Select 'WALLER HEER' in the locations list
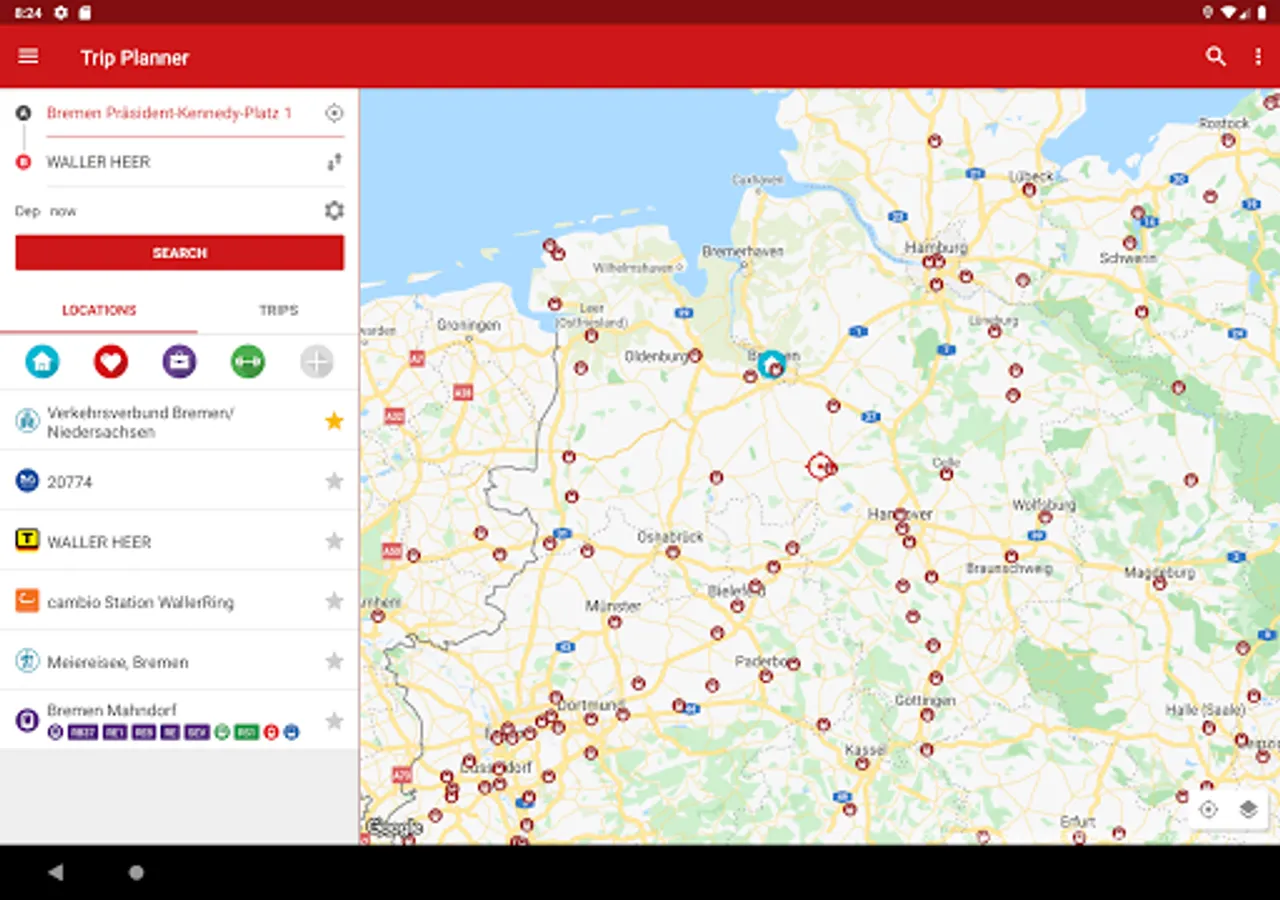Image resolution: width=1280 pixels, height=900 pixels. pos(179,541)
